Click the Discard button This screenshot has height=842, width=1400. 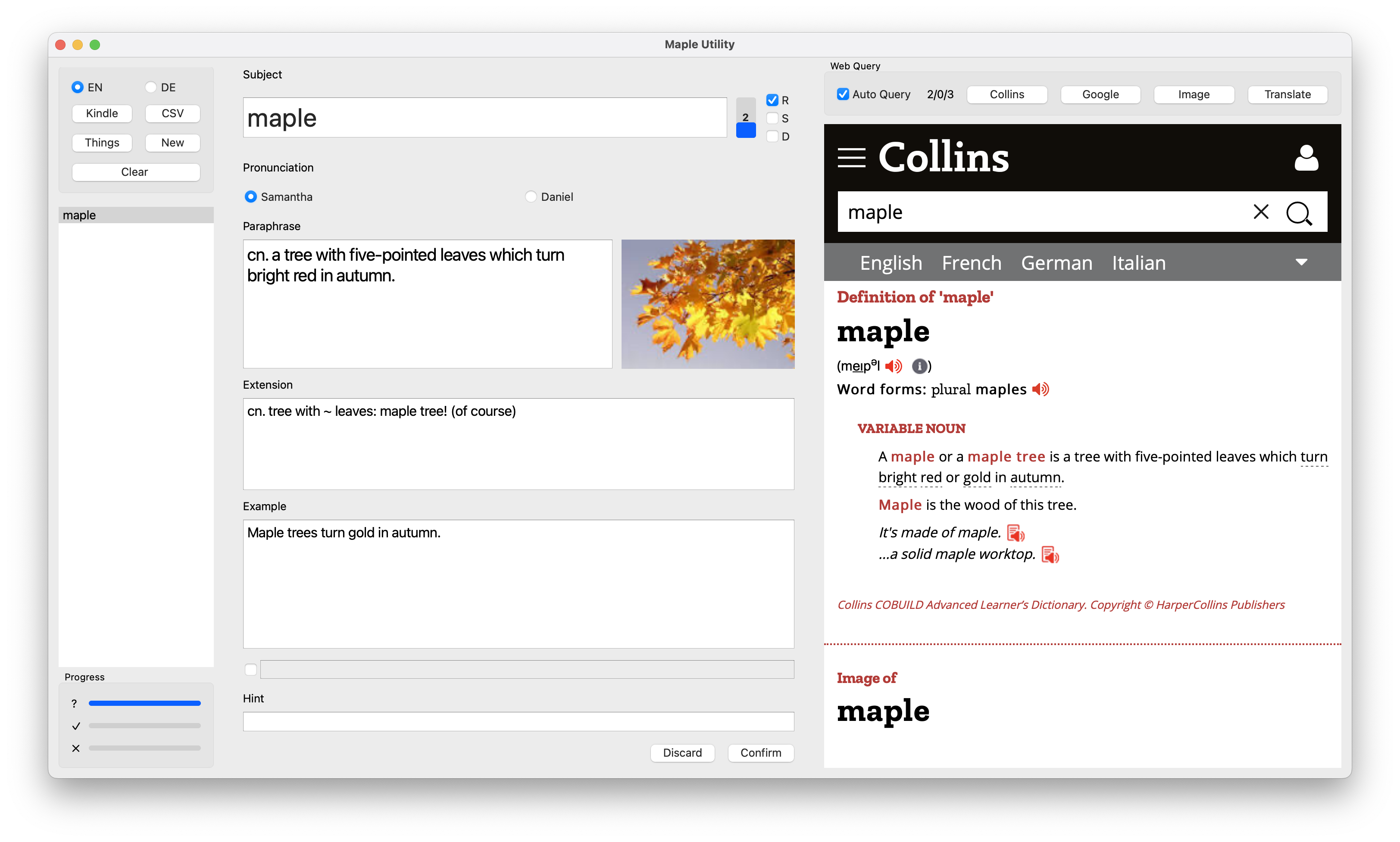683,752
